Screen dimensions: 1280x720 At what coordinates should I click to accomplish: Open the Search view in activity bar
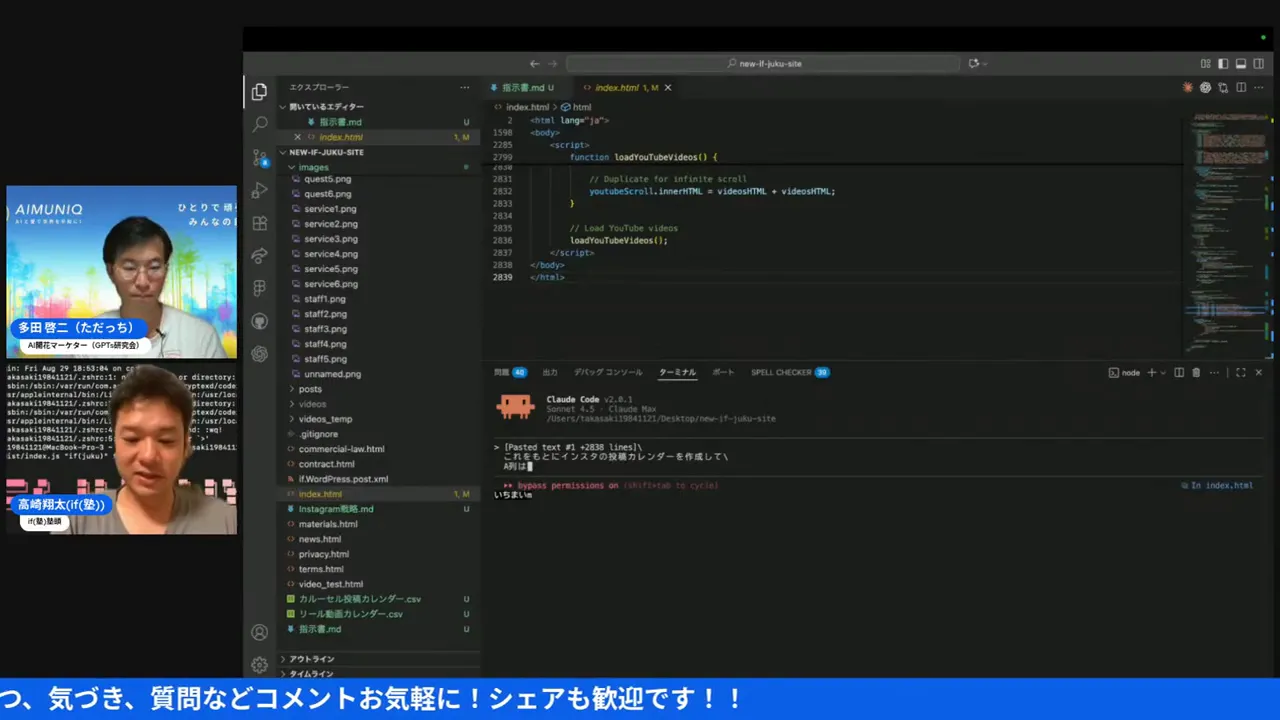click(260, 124)
